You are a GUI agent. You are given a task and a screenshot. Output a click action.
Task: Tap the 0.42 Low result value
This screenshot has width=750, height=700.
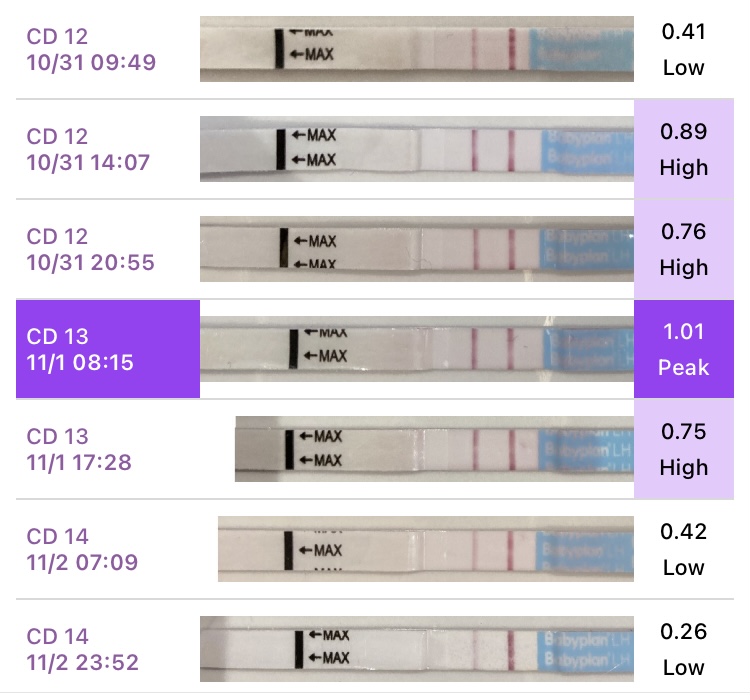point(684,549)
